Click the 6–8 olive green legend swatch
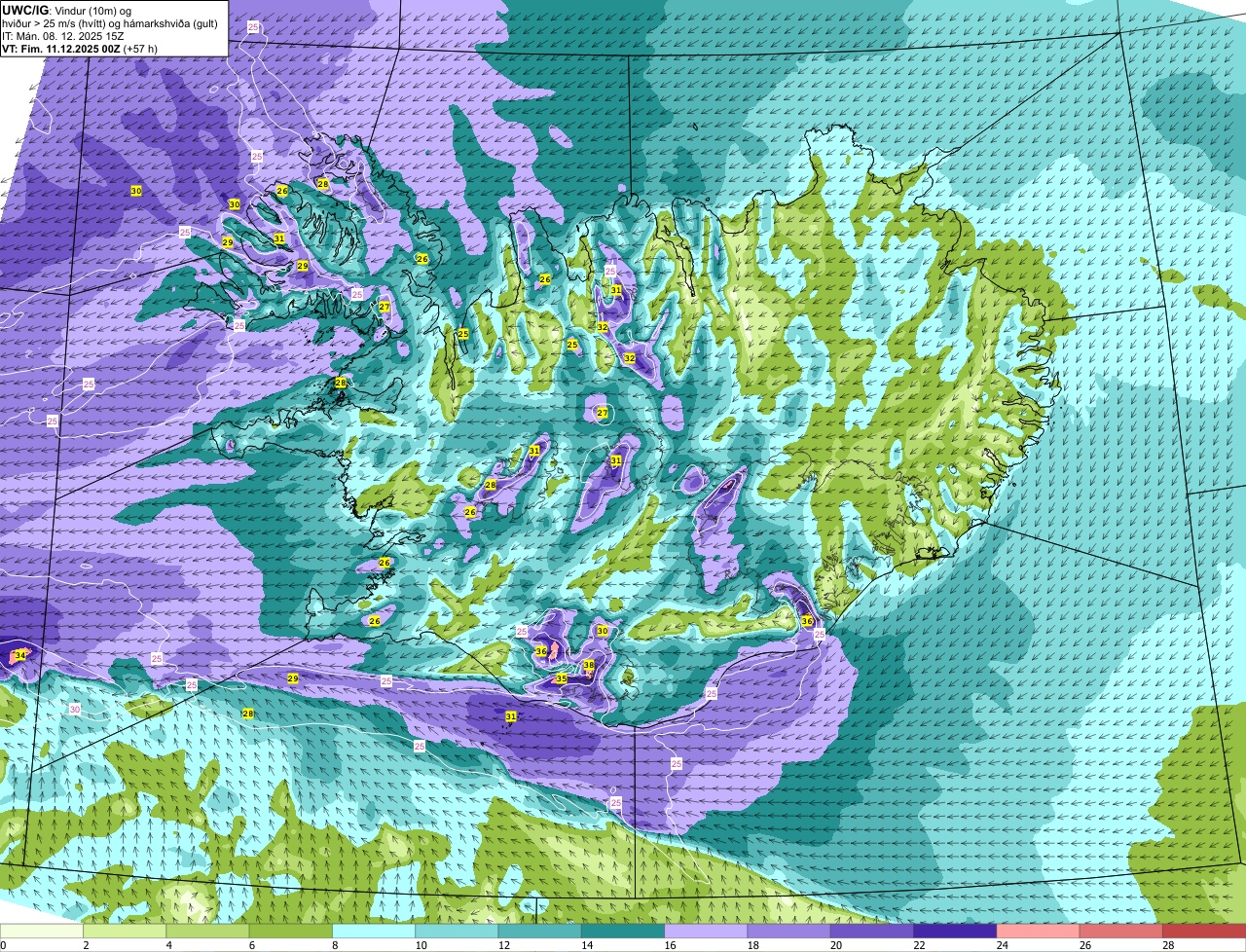Viewport: 1246px width, 952px height. pos(292,931)
